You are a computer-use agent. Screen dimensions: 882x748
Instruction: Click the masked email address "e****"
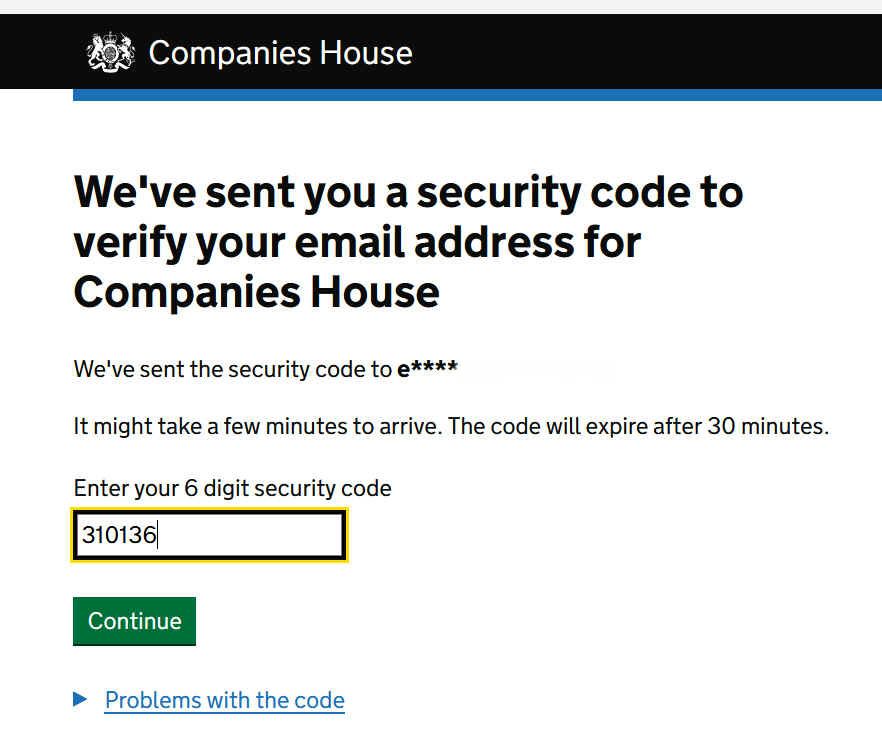point(427,370)
